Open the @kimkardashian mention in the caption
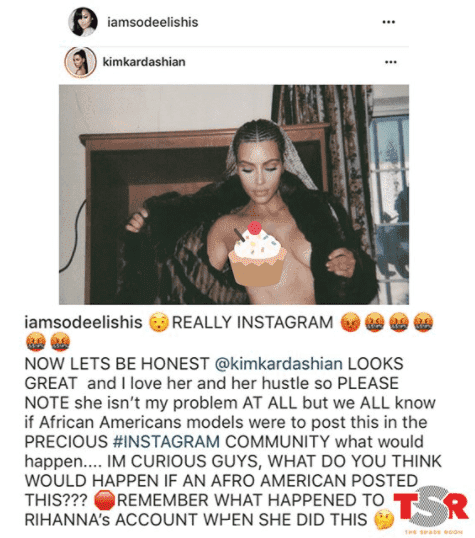This screenshot has height=538, width=475. click(278, 364)
